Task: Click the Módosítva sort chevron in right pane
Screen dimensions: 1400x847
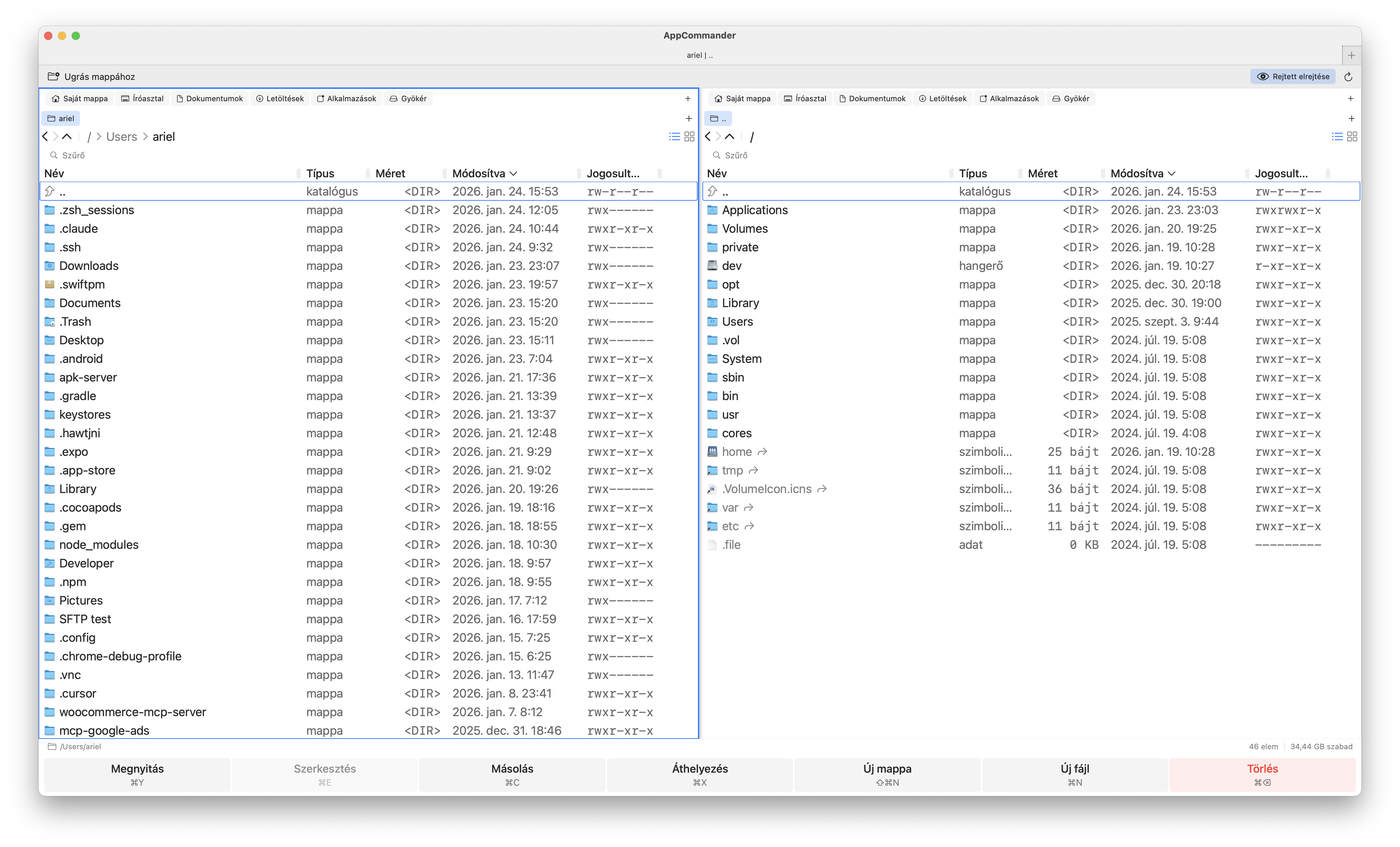Action: (x=1172, y=173)
